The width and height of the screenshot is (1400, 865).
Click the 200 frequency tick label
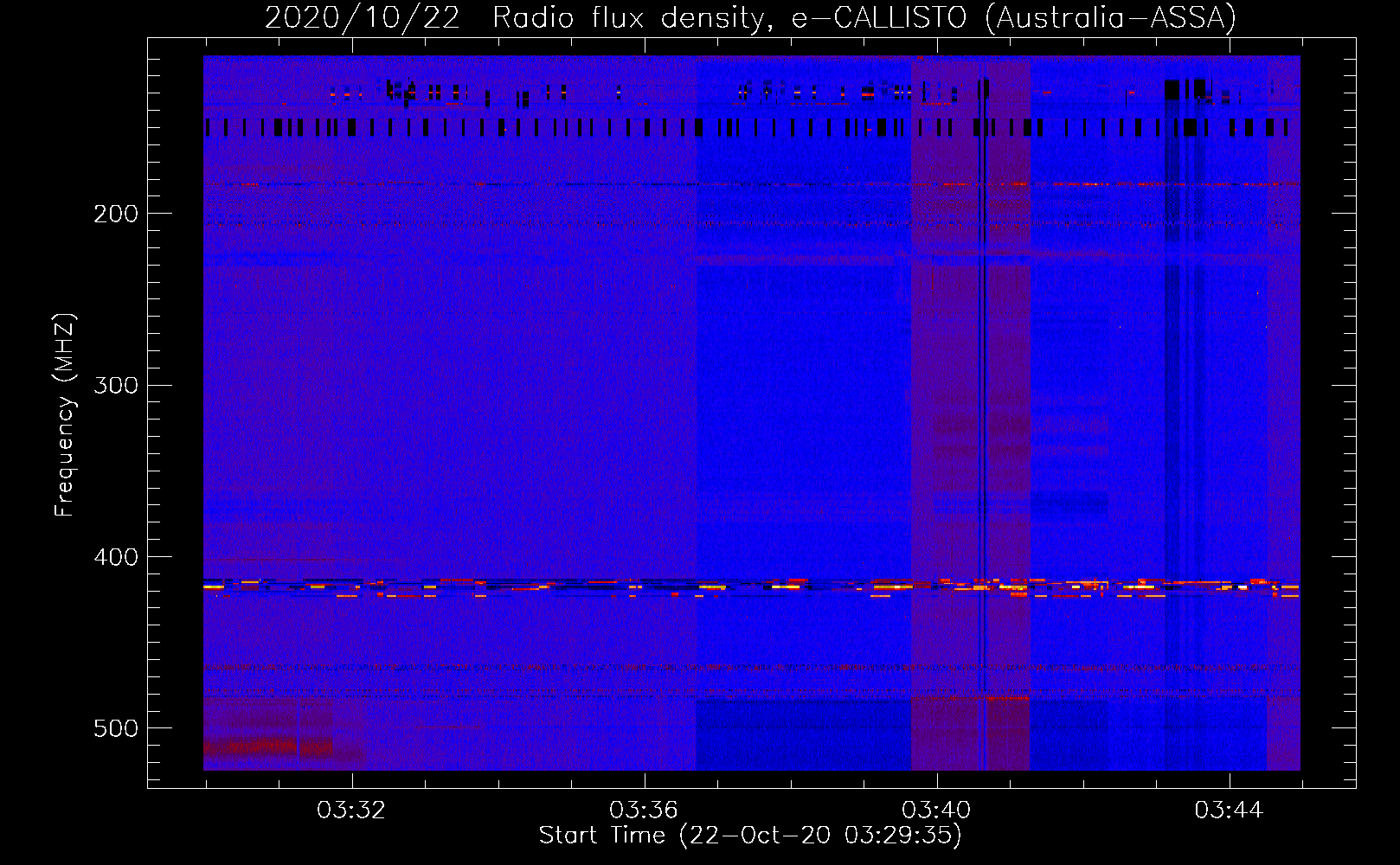coord(116,214)
